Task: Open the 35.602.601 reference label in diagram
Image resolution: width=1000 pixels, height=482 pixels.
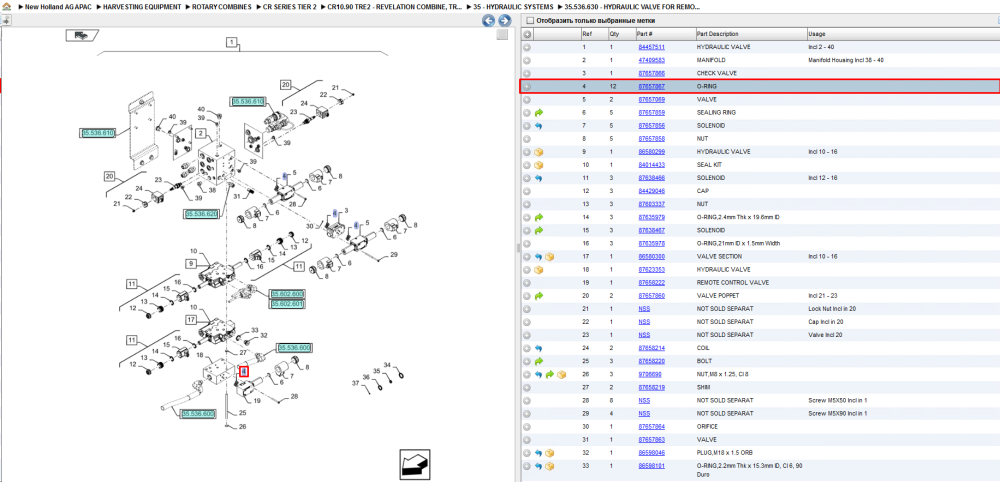Action: (x=287, y=304)
